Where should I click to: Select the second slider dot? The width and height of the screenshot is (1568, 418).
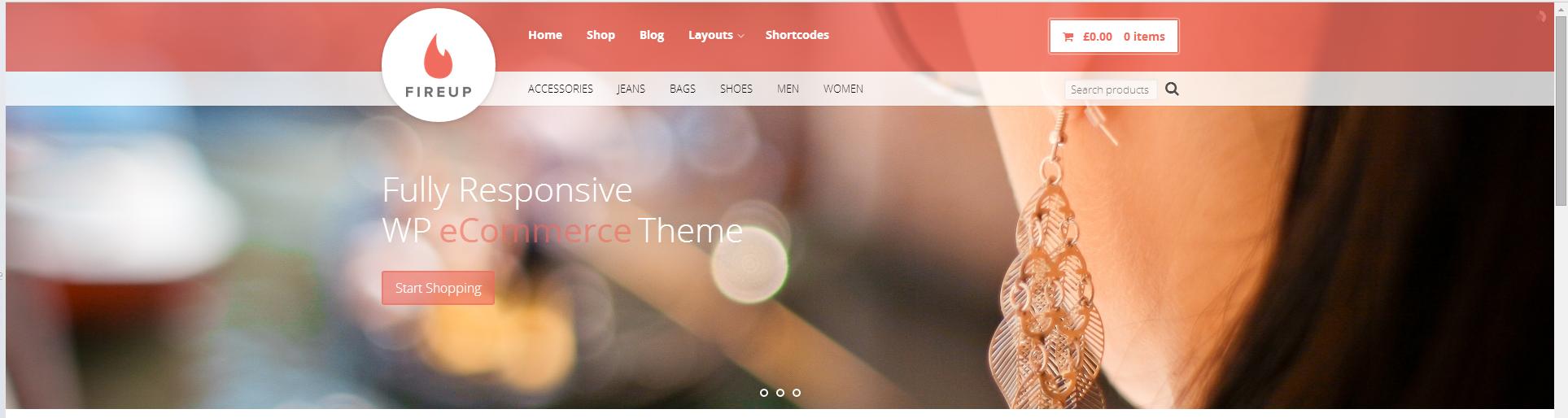coord(780,393)
